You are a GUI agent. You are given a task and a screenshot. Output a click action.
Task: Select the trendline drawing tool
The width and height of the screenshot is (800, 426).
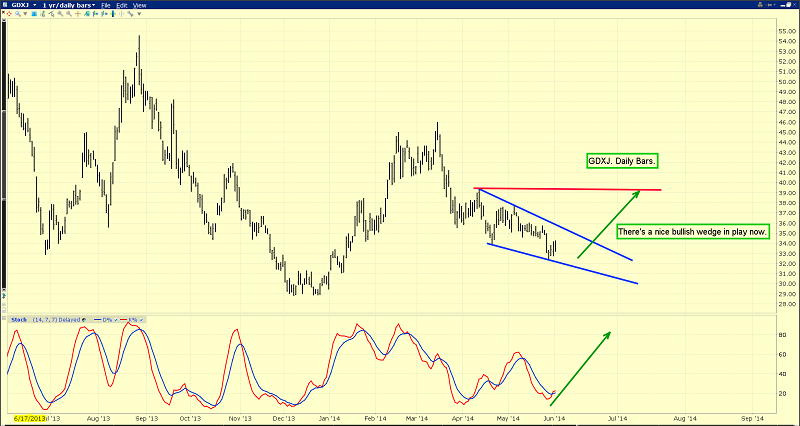(51, 14)
